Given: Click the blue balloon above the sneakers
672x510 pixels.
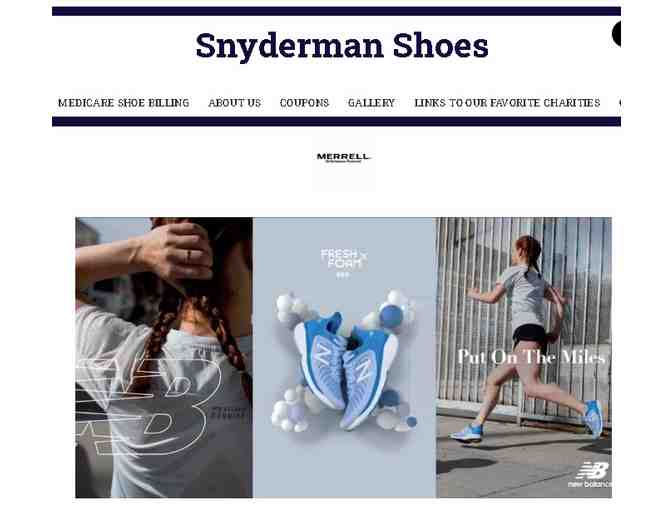Looking at the screenshot, I should 391,316.
